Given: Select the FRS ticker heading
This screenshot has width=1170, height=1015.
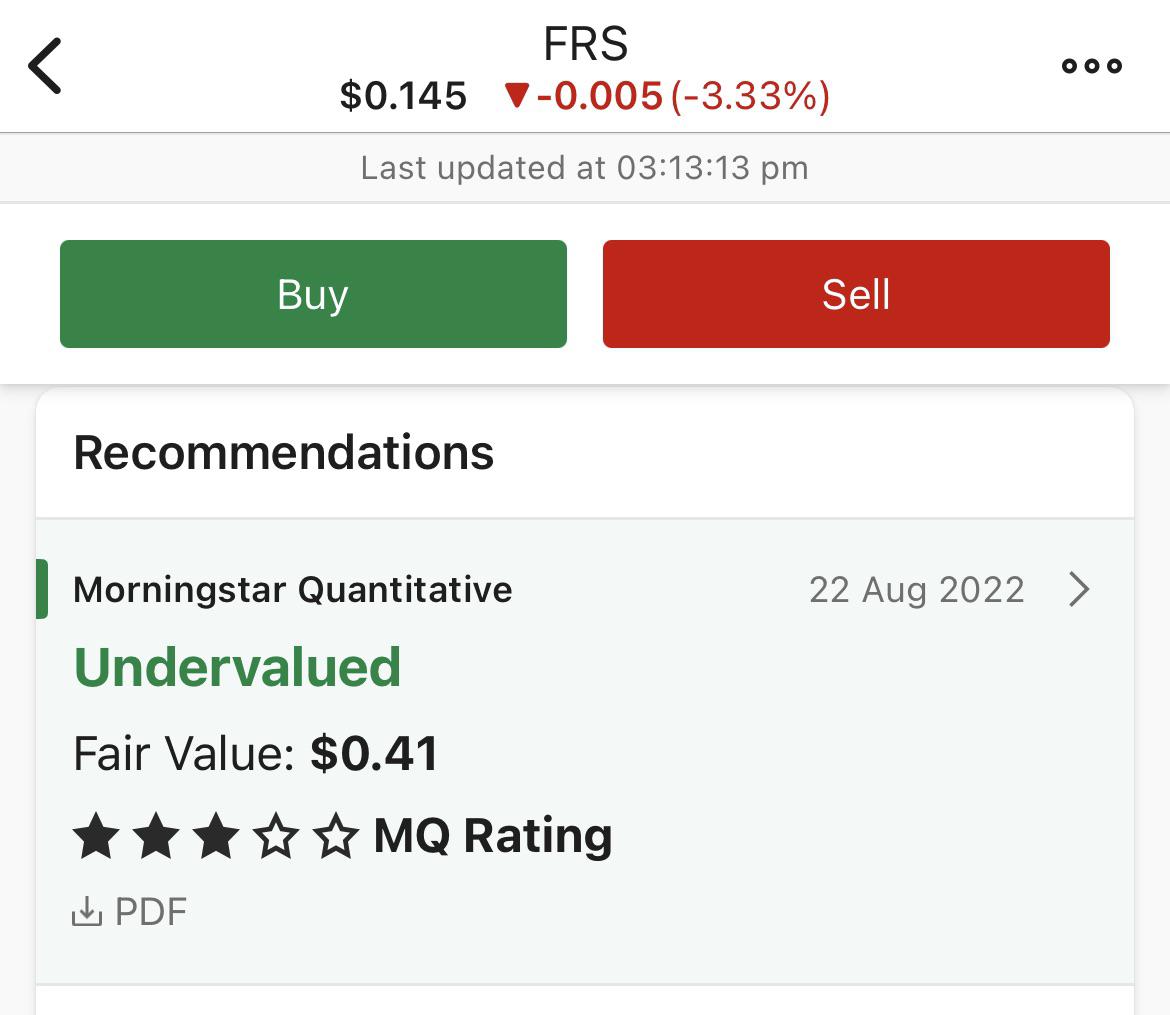Looking at the screenshot, I should coord(585,44).
